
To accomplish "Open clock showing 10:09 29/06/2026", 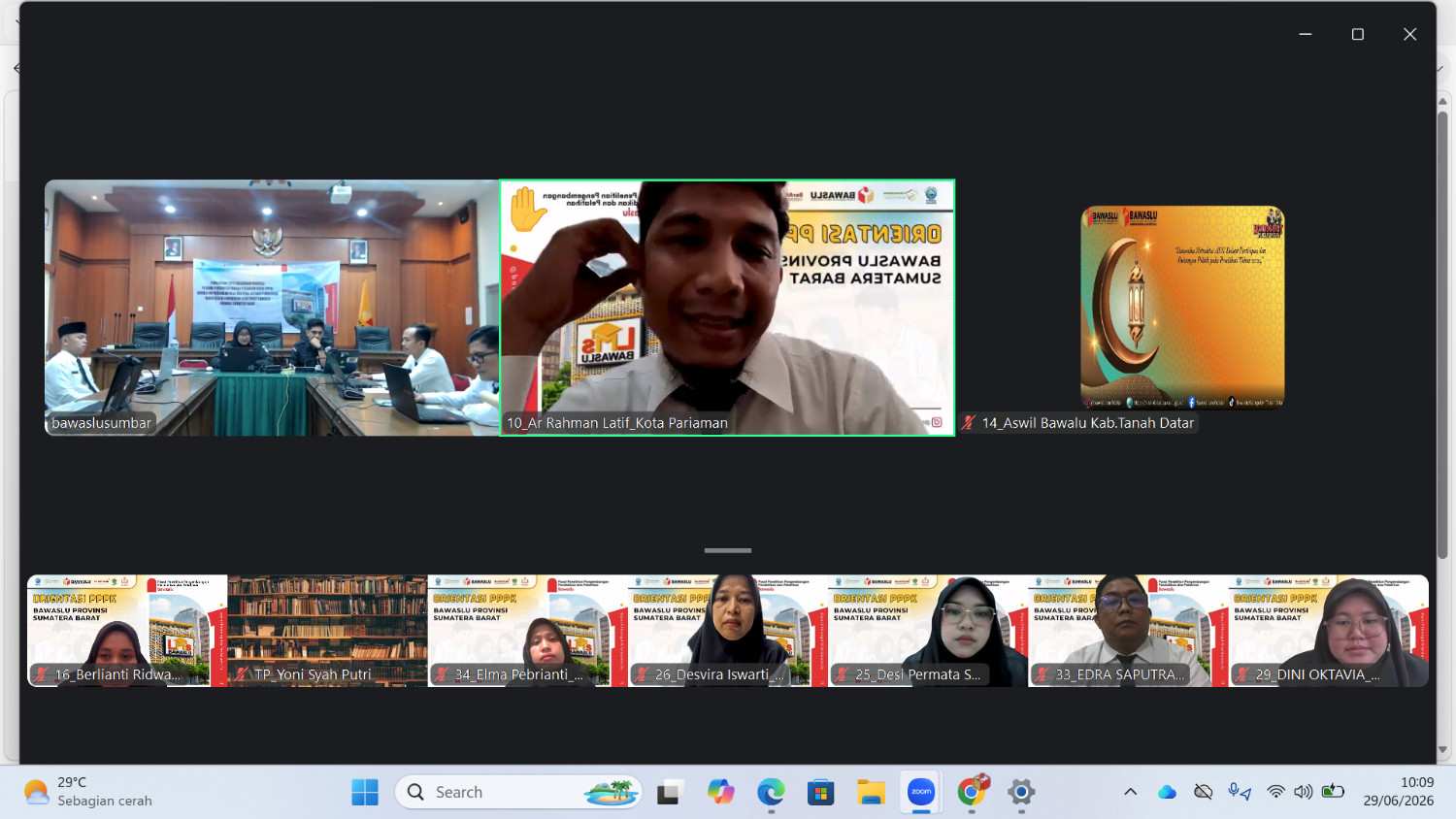I will tap(1398, 792).
